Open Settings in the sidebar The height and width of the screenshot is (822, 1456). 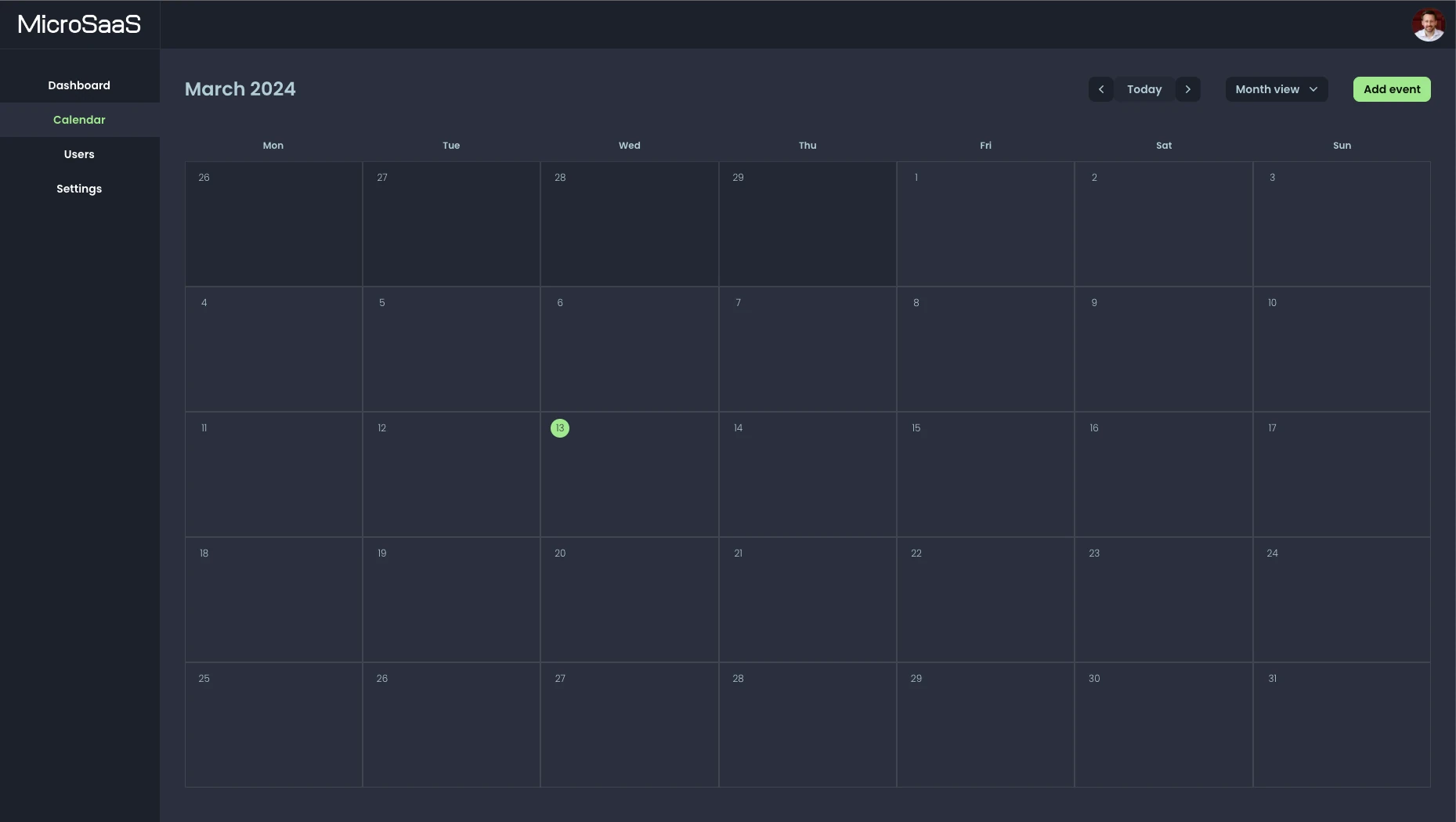tap(79, 189)
